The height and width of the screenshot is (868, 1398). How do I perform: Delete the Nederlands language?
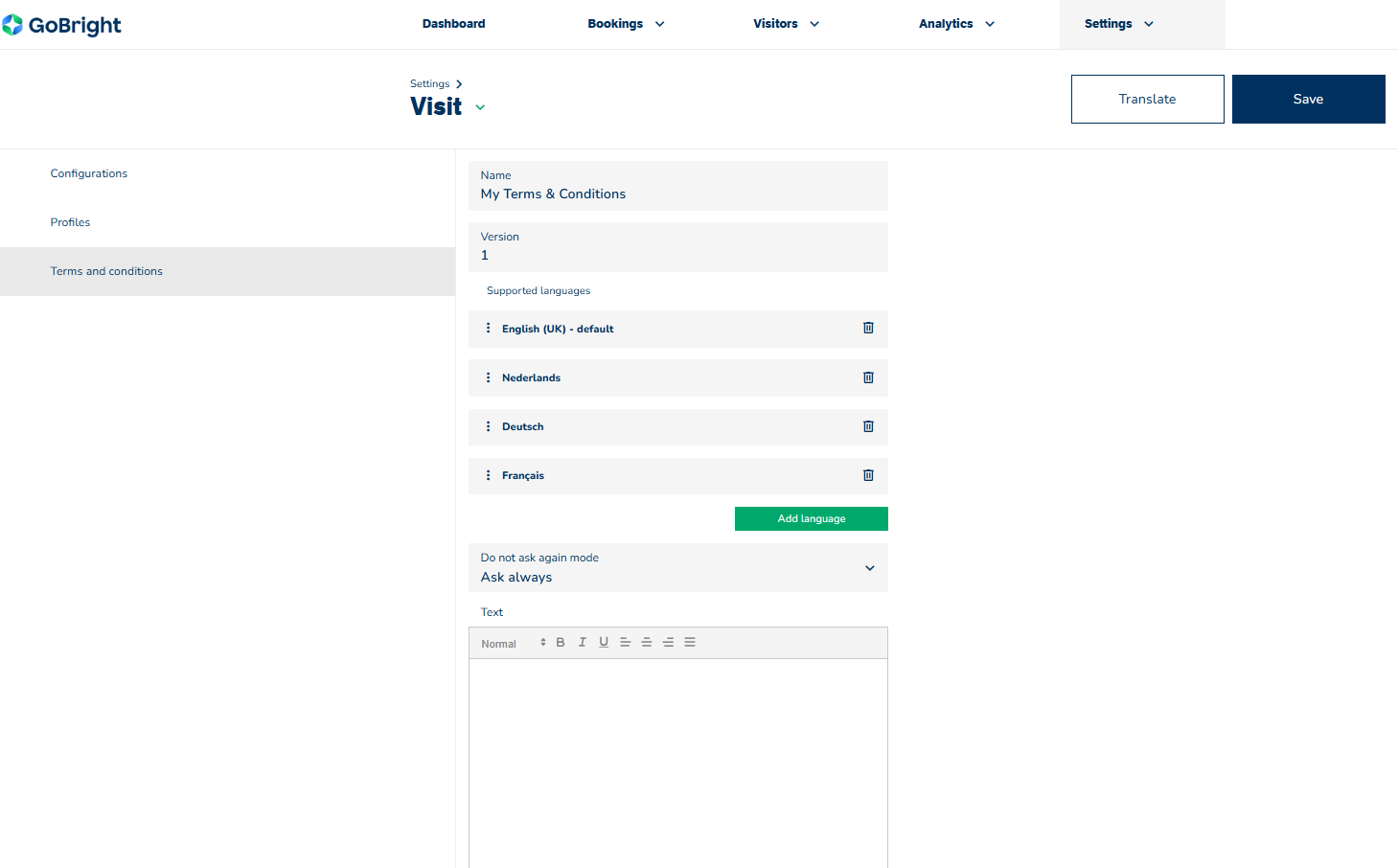click(x=868, y=377)
